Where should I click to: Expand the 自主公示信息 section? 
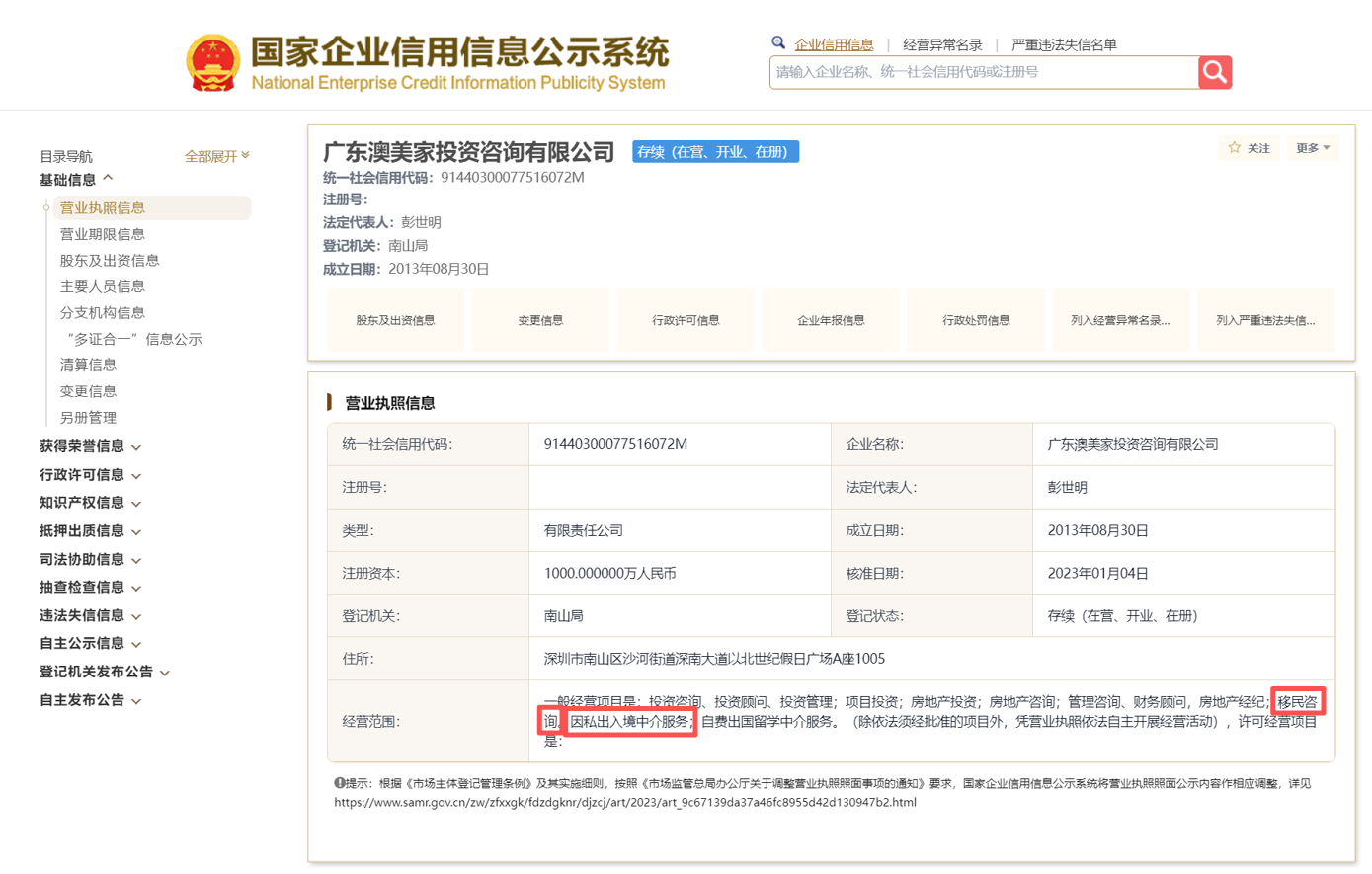tap(90, 643)
